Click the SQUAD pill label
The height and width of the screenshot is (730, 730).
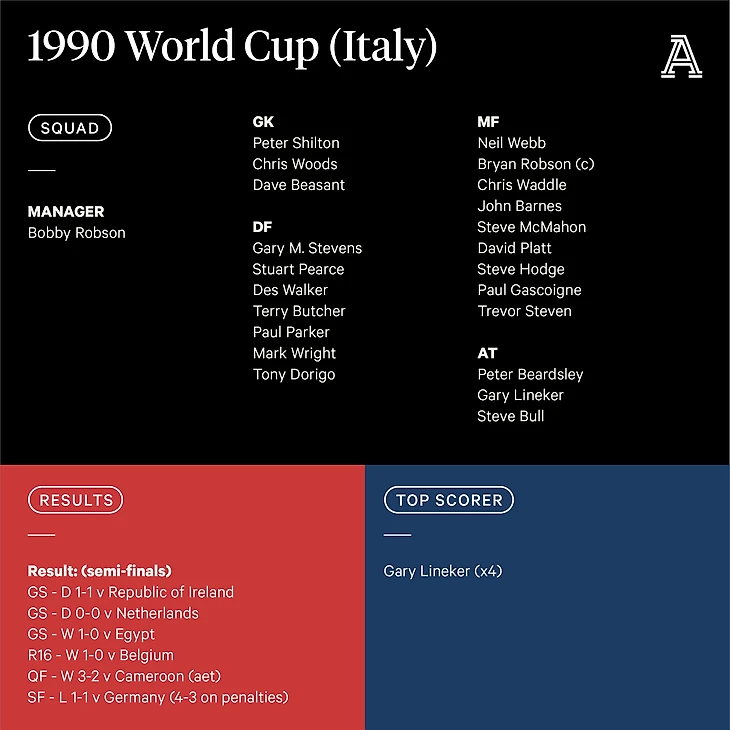(69, 128)
